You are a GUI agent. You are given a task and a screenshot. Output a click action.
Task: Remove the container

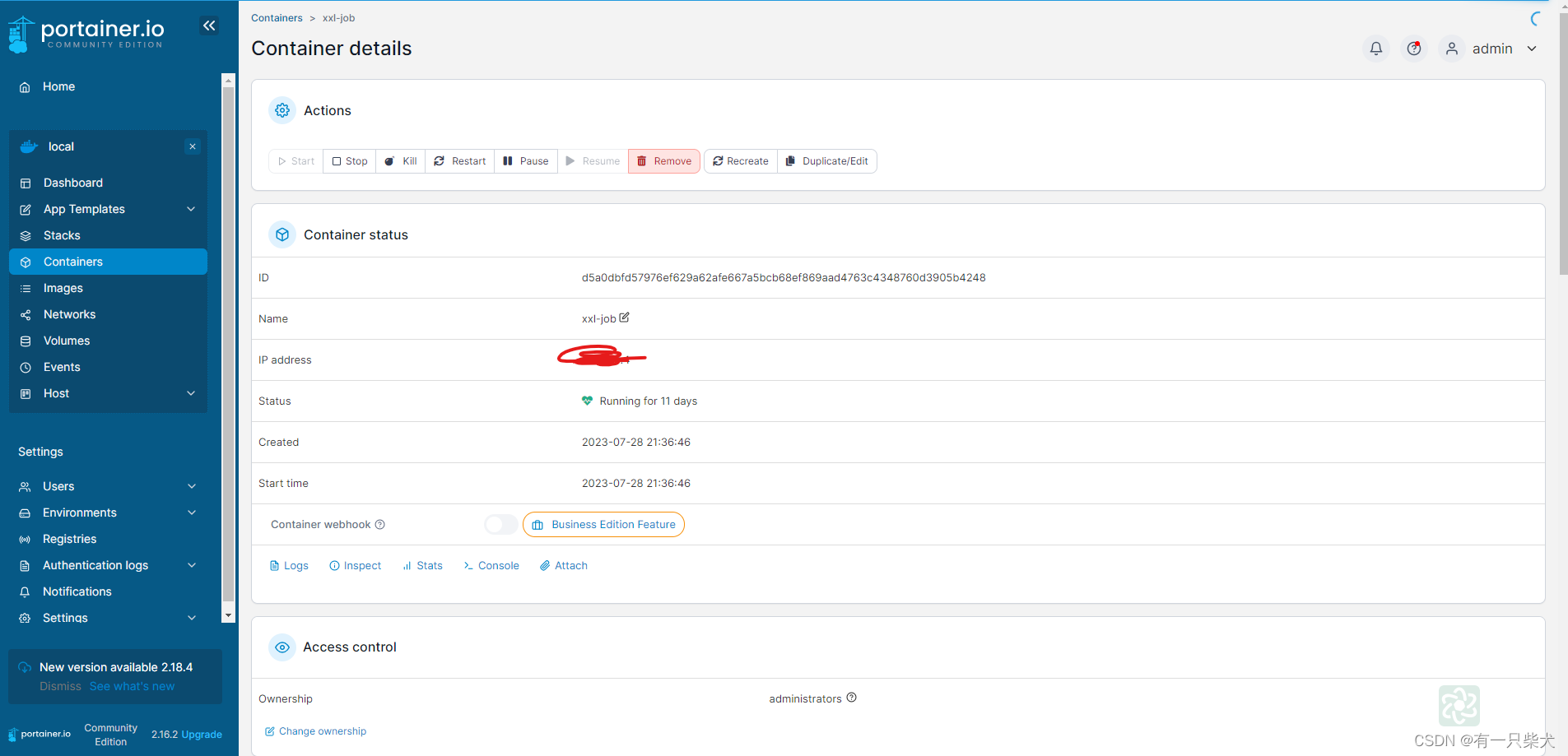pos(664,161)
